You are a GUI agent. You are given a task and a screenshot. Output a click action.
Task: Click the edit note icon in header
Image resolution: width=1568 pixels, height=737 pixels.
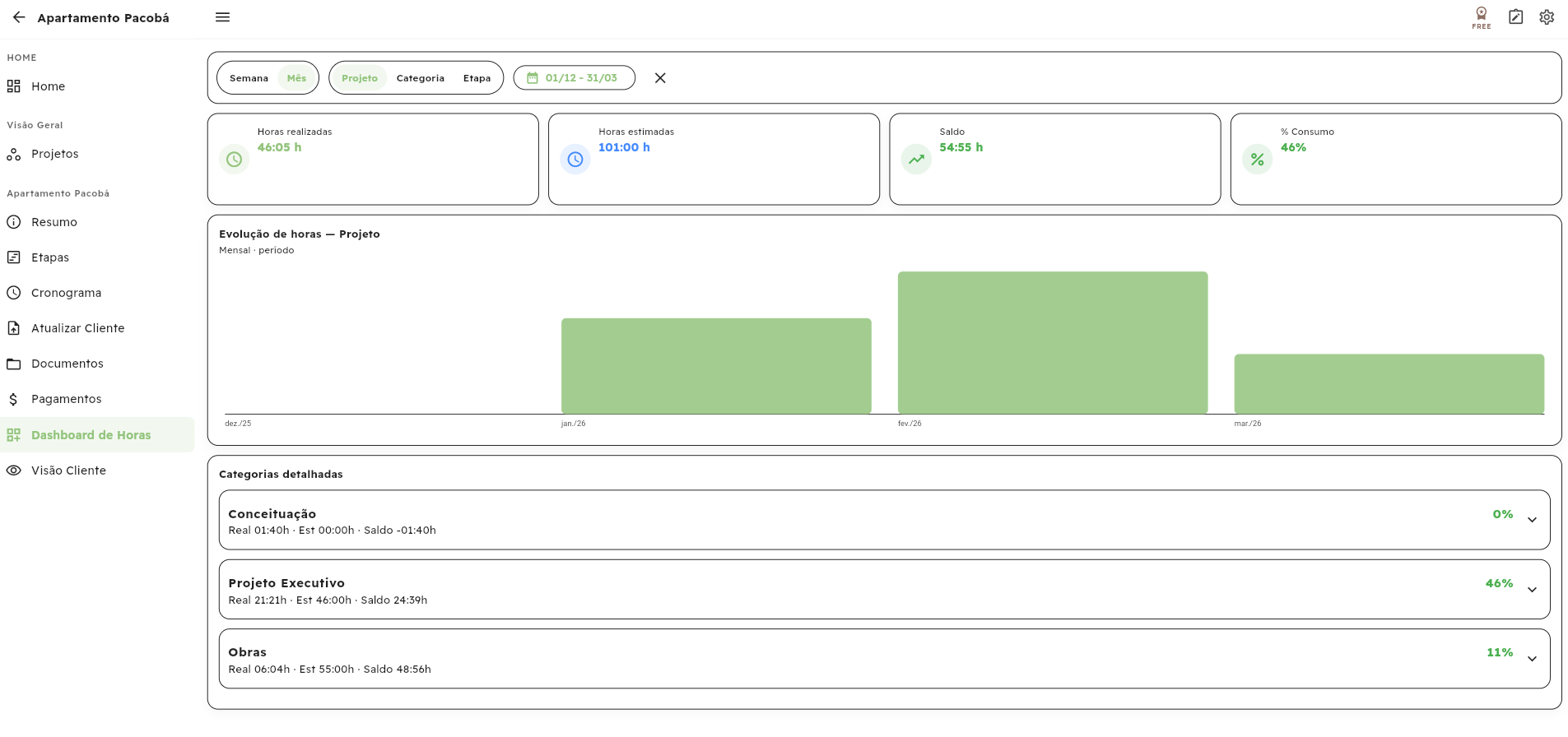pyautogui.click(x=1515, y=17)
